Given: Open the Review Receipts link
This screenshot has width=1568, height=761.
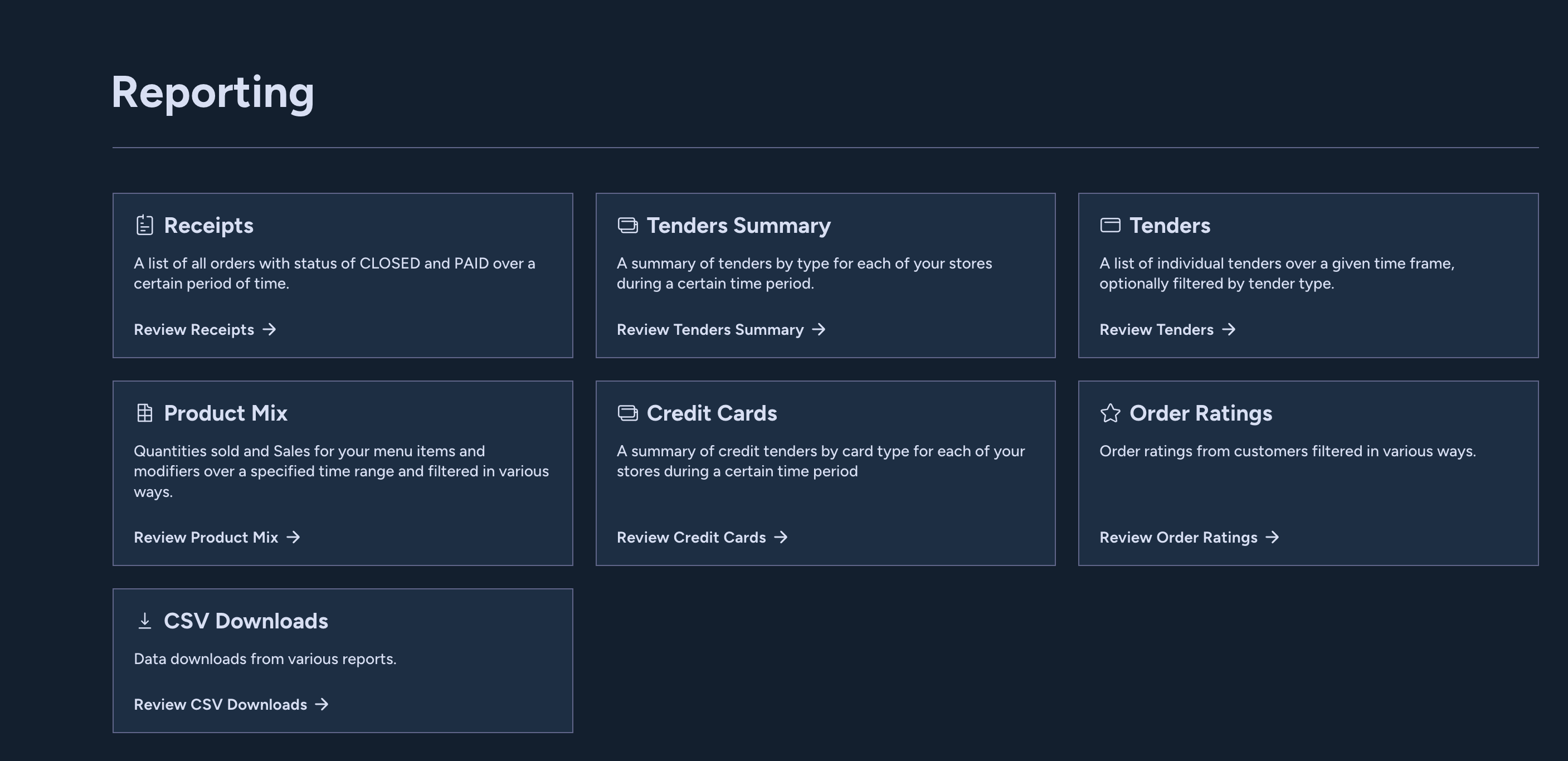Looking at the screenshot, I should [194, 329].
